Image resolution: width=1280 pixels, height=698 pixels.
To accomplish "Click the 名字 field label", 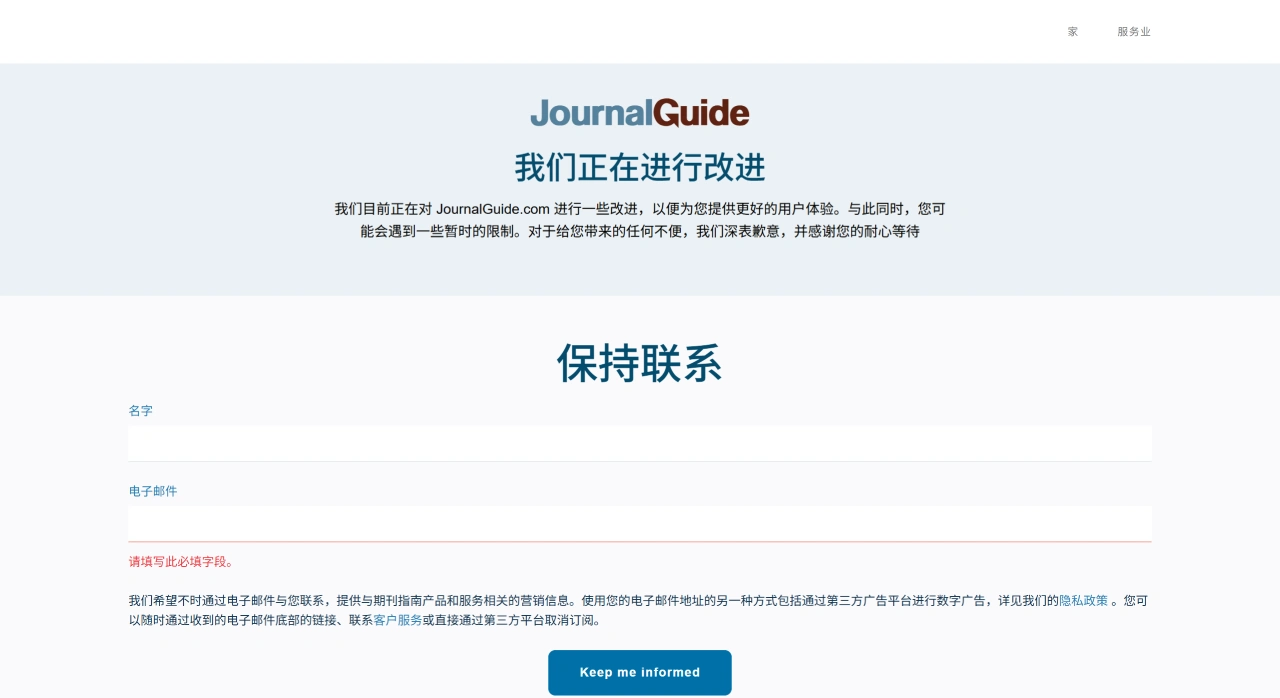I will pyautogui.click(x=140, y=410).
